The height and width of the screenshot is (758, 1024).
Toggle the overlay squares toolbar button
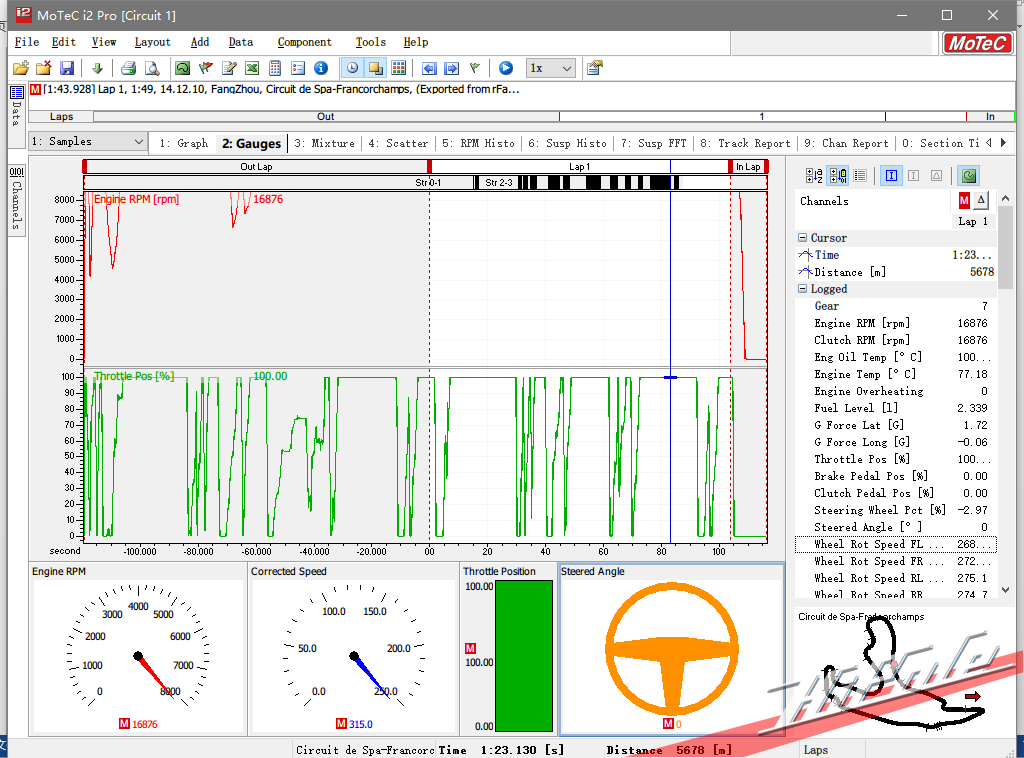pyautogui.click(x=376, y=68)
